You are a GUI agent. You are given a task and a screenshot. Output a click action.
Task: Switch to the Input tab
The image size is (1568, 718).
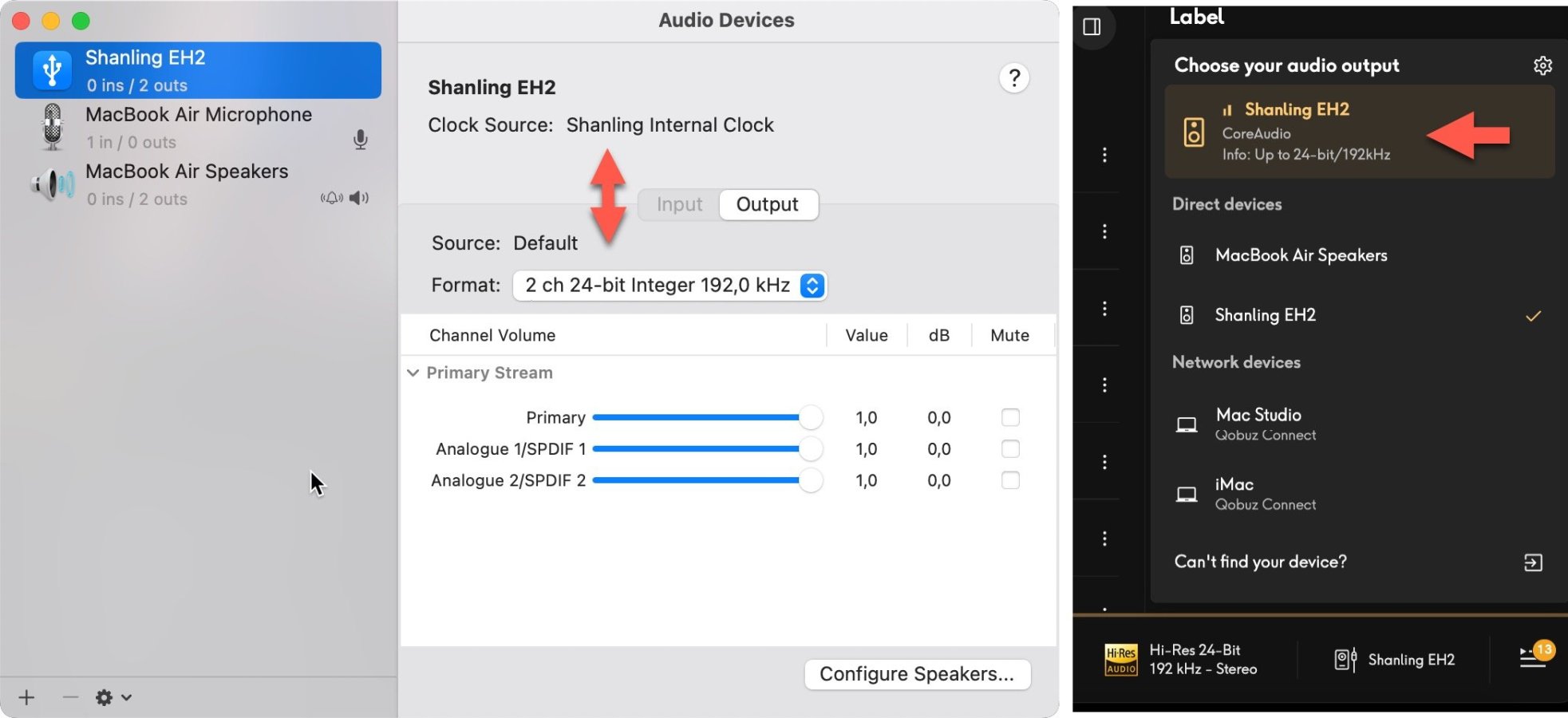[679, 205]
